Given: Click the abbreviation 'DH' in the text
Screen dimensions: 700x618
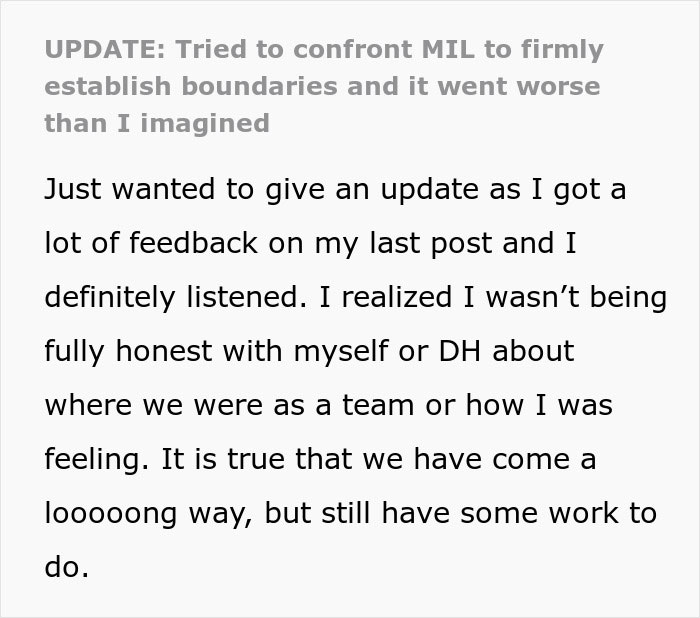Looking at the screenshot, I should (460, 351).
